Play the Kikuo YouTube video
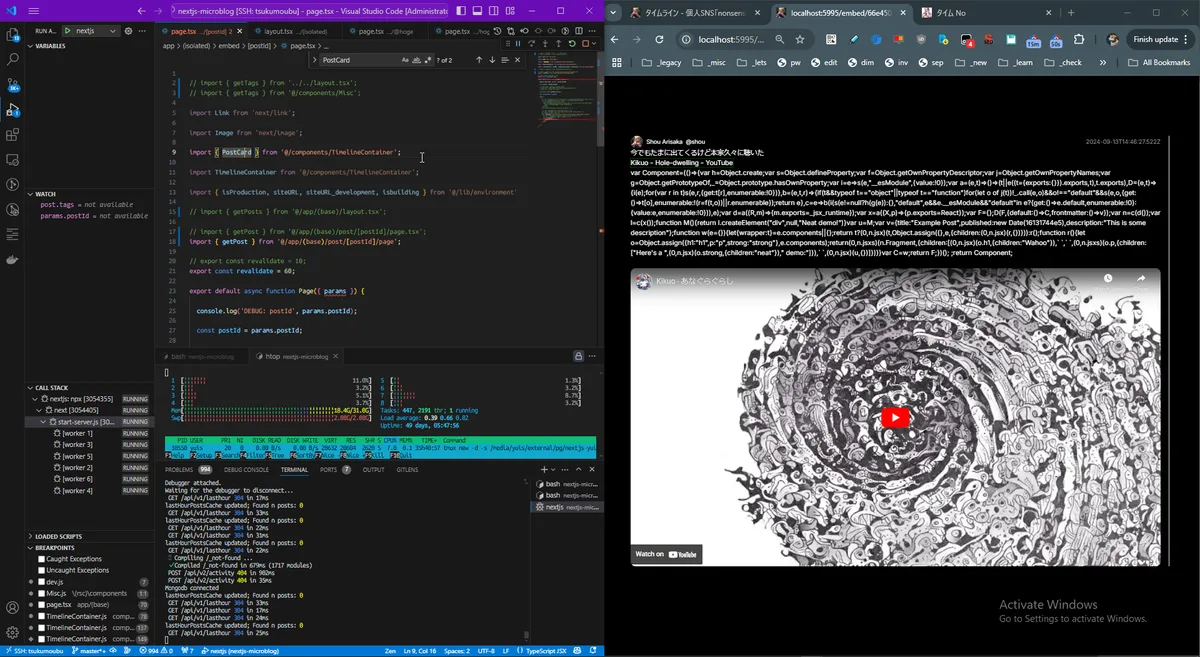This screenshot has height=657, width=1200. [x=895, y=418]
